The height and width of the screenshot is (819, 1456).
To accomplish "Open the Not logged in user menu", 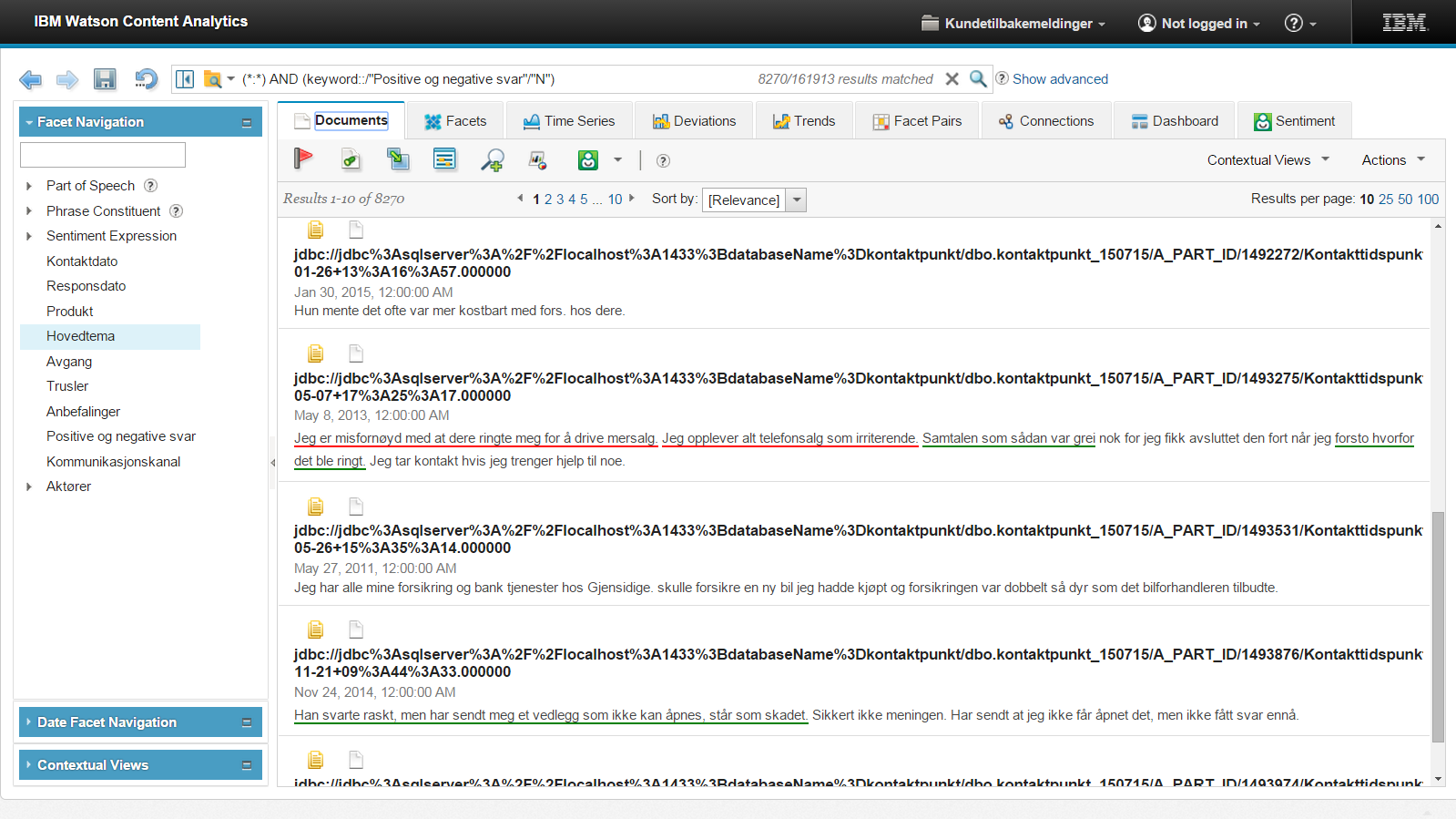I will pyautogui.click(x=1199, y=24).
